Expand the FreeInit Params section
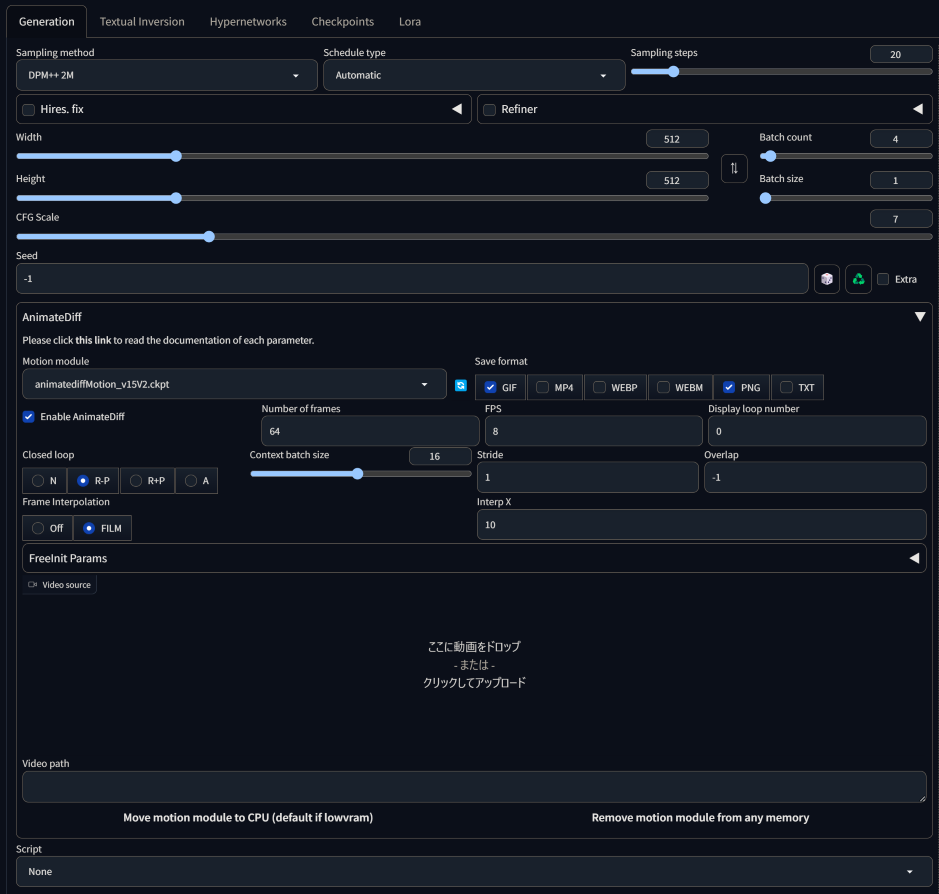The image size is (939, 894). [914, 557]
